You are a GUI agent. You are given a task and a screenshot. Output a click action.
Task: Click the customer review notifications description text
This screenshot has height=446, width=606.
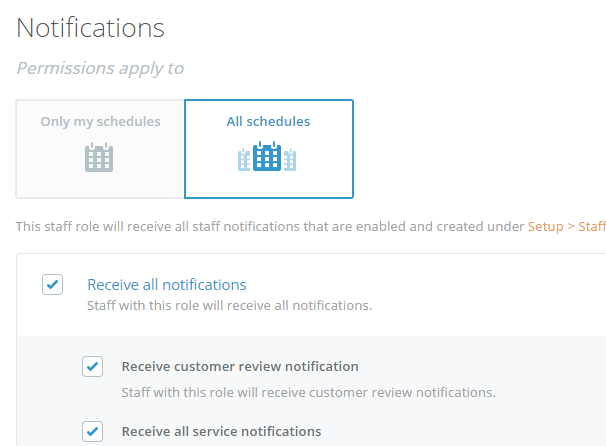click(308, 393)
